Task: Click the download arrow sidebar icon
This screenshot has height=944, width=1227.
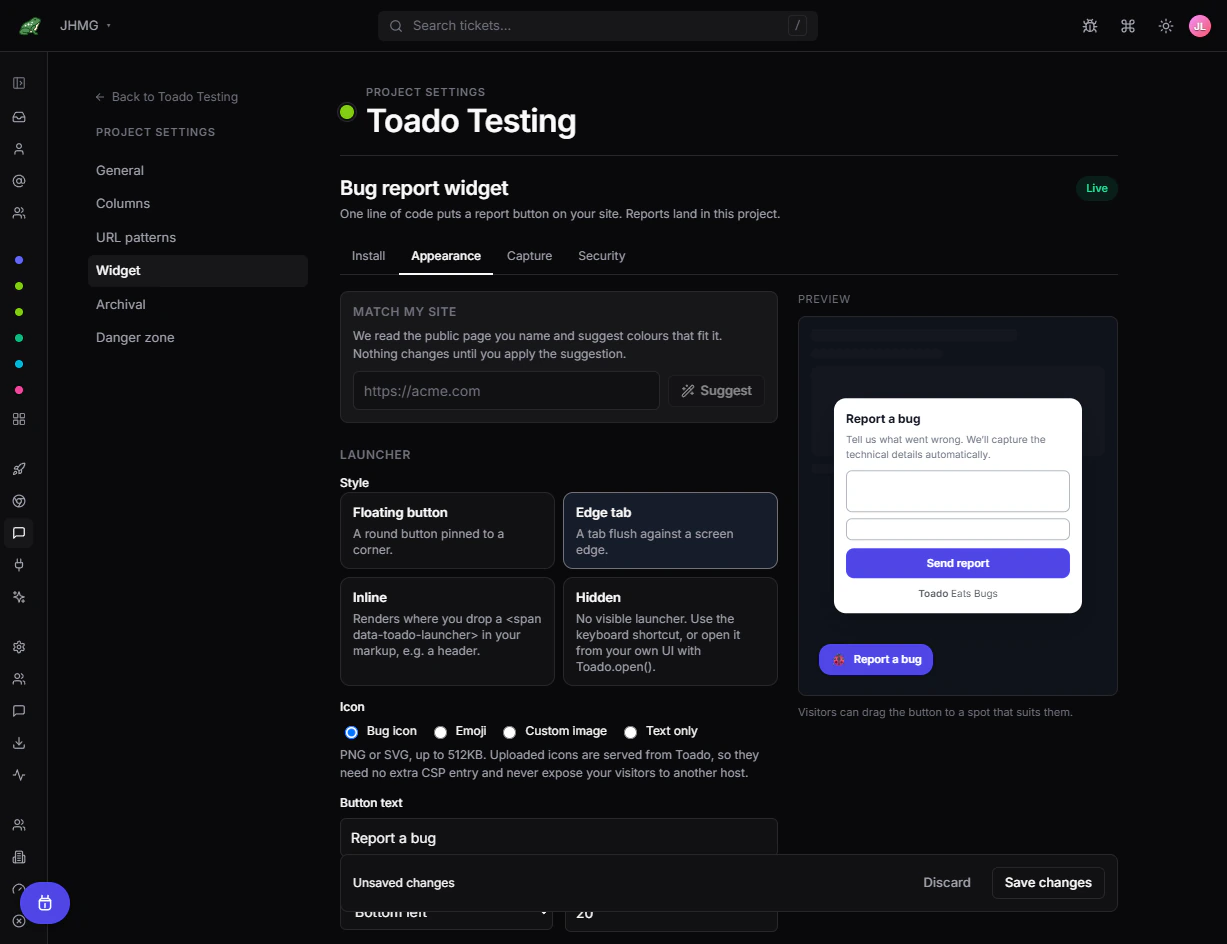Action: (x=19, y=743)
